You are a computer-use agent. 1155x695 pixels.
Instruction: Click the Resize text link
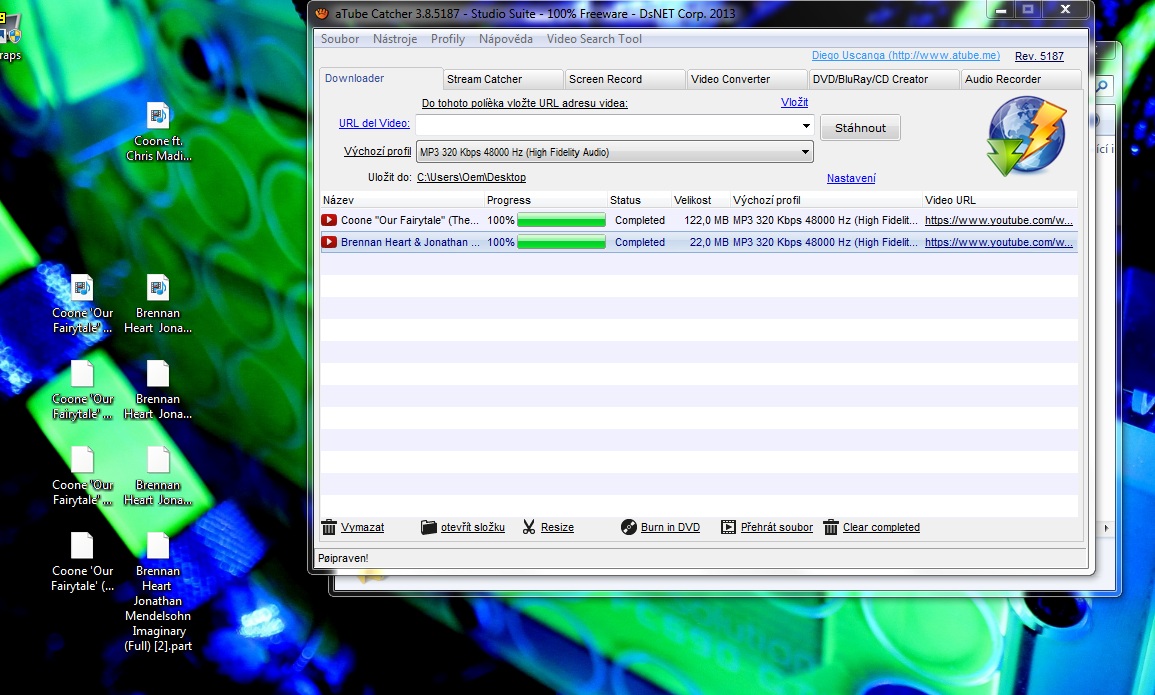557,527
